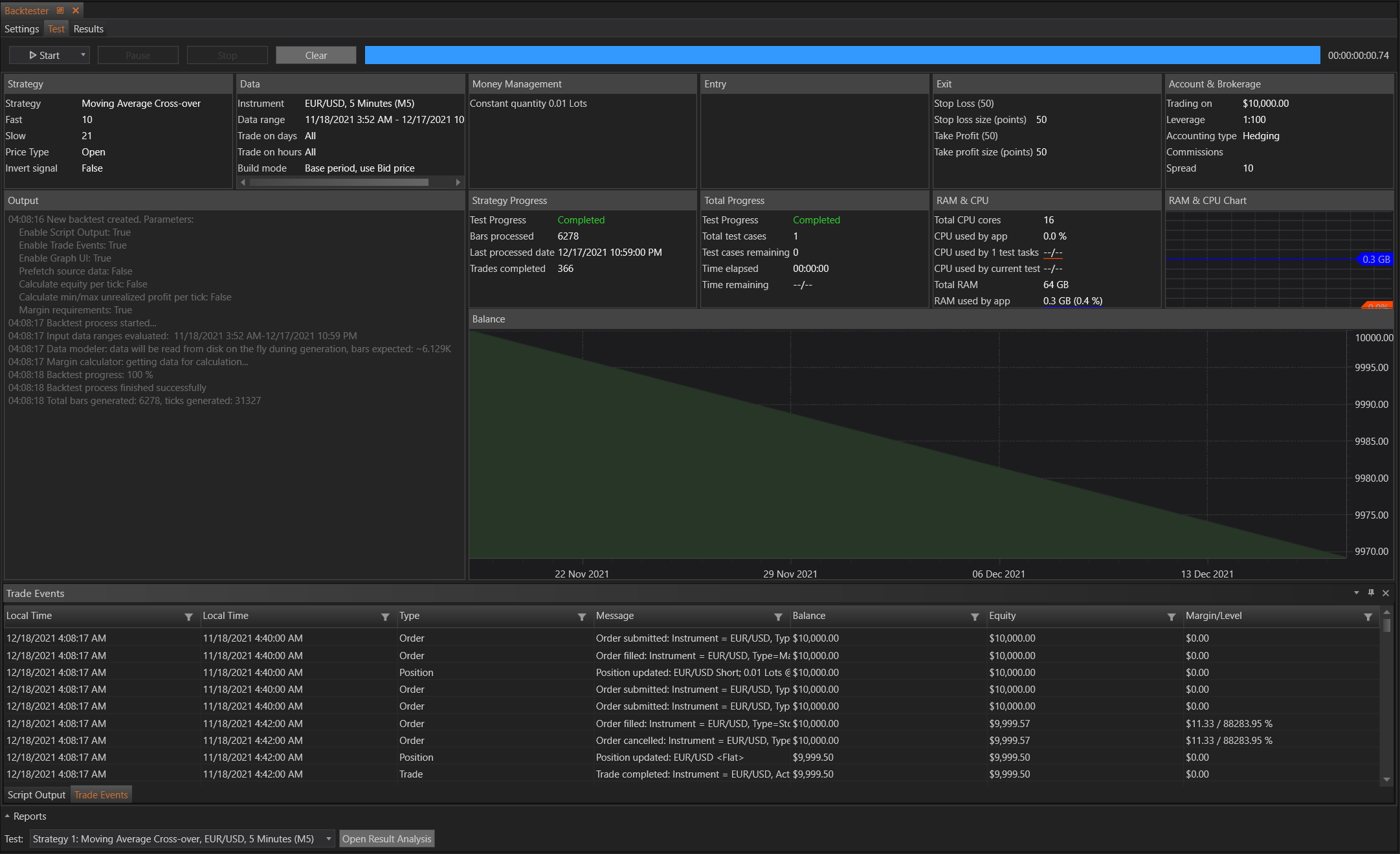Click the Equity column filter icon
Screen dimensions: 1400x854
pyautogui.click(x=1171, y=617)
